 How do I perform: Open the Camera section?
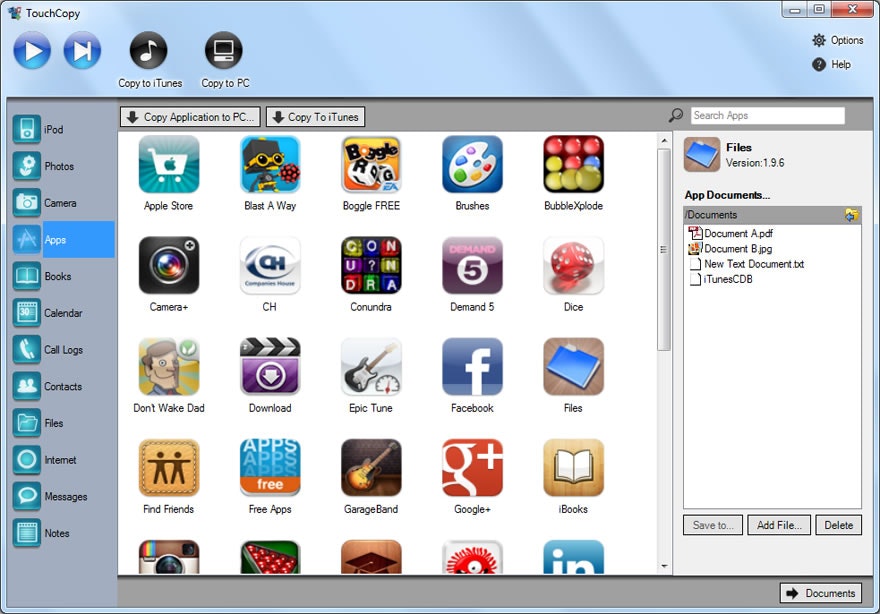coord(62,203)
